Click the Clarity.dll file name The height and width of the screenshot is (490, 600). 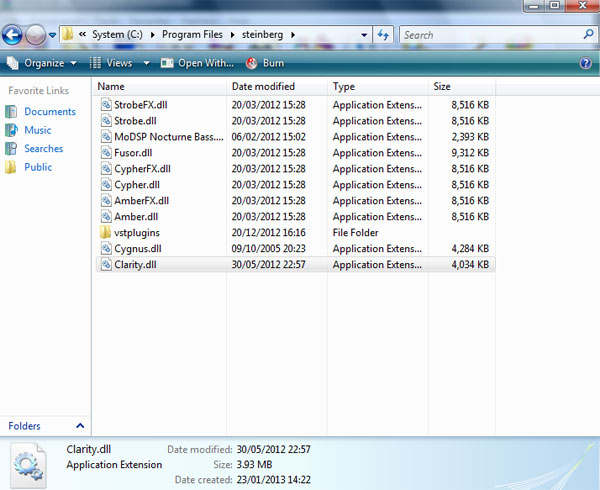pyautogui.click(x=135, y=265)
